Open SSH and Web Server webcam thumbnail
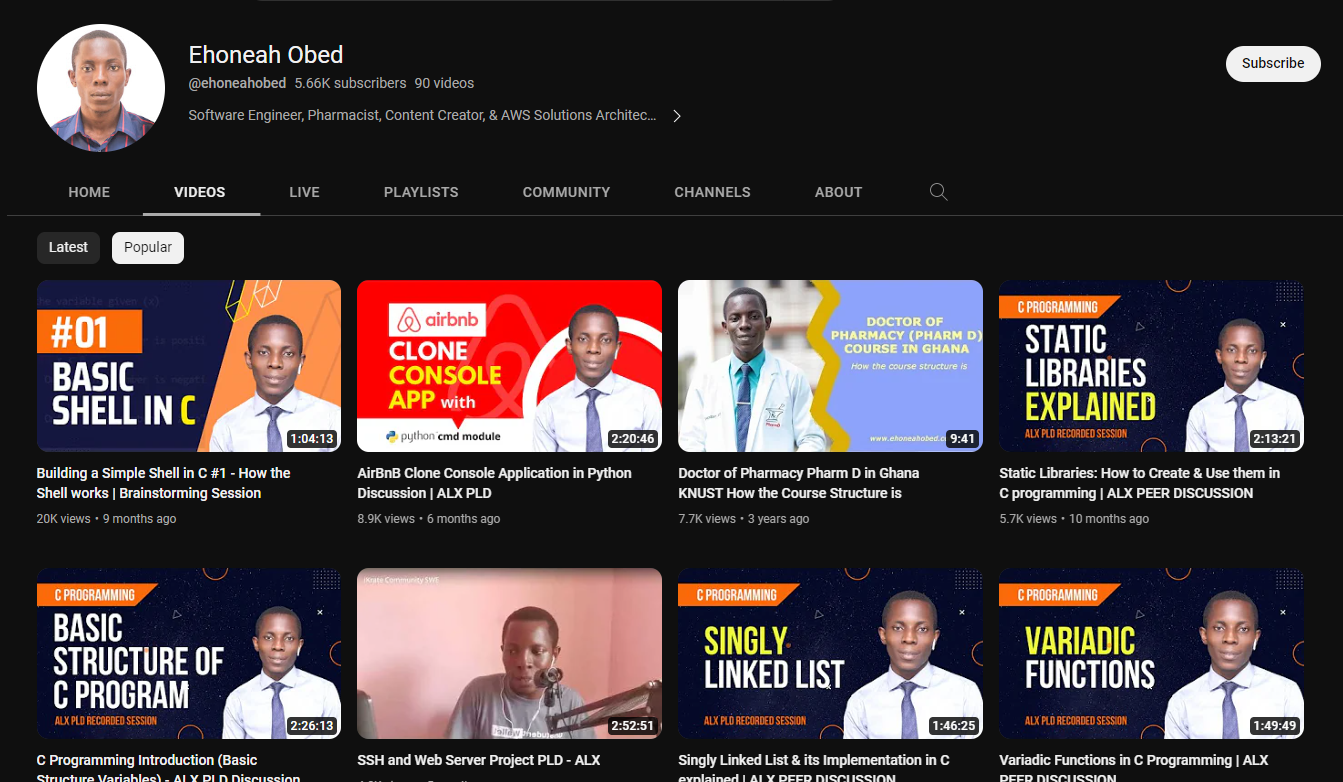Screen dimensions: 1343x782 point(509,654)
